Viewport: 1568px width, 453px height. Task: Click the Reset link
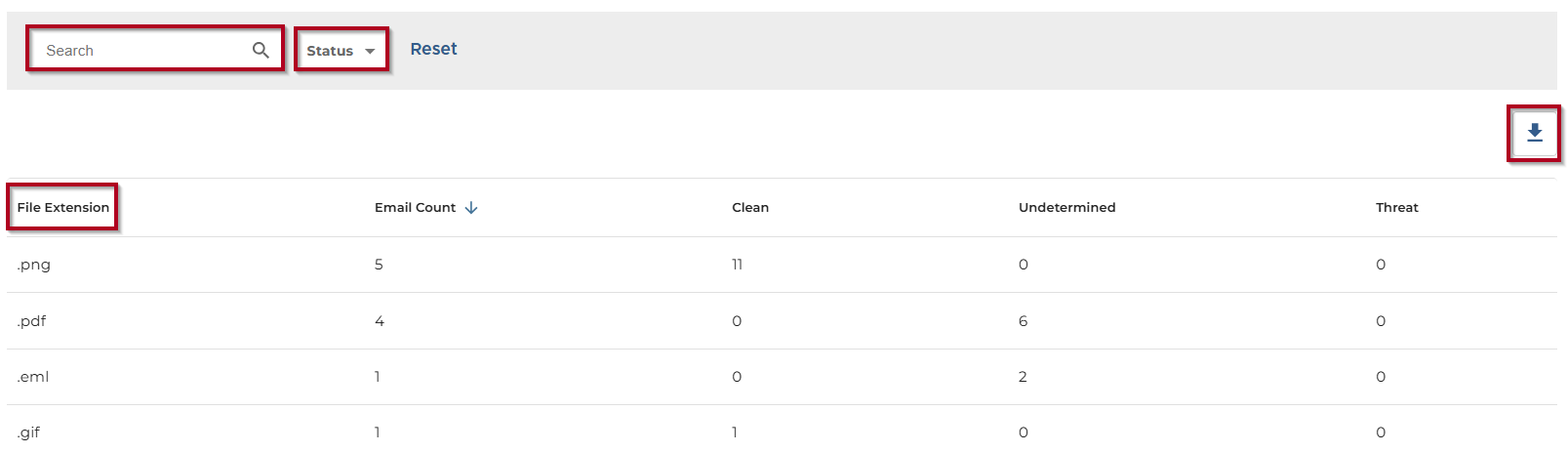click(x=433, y=49)
